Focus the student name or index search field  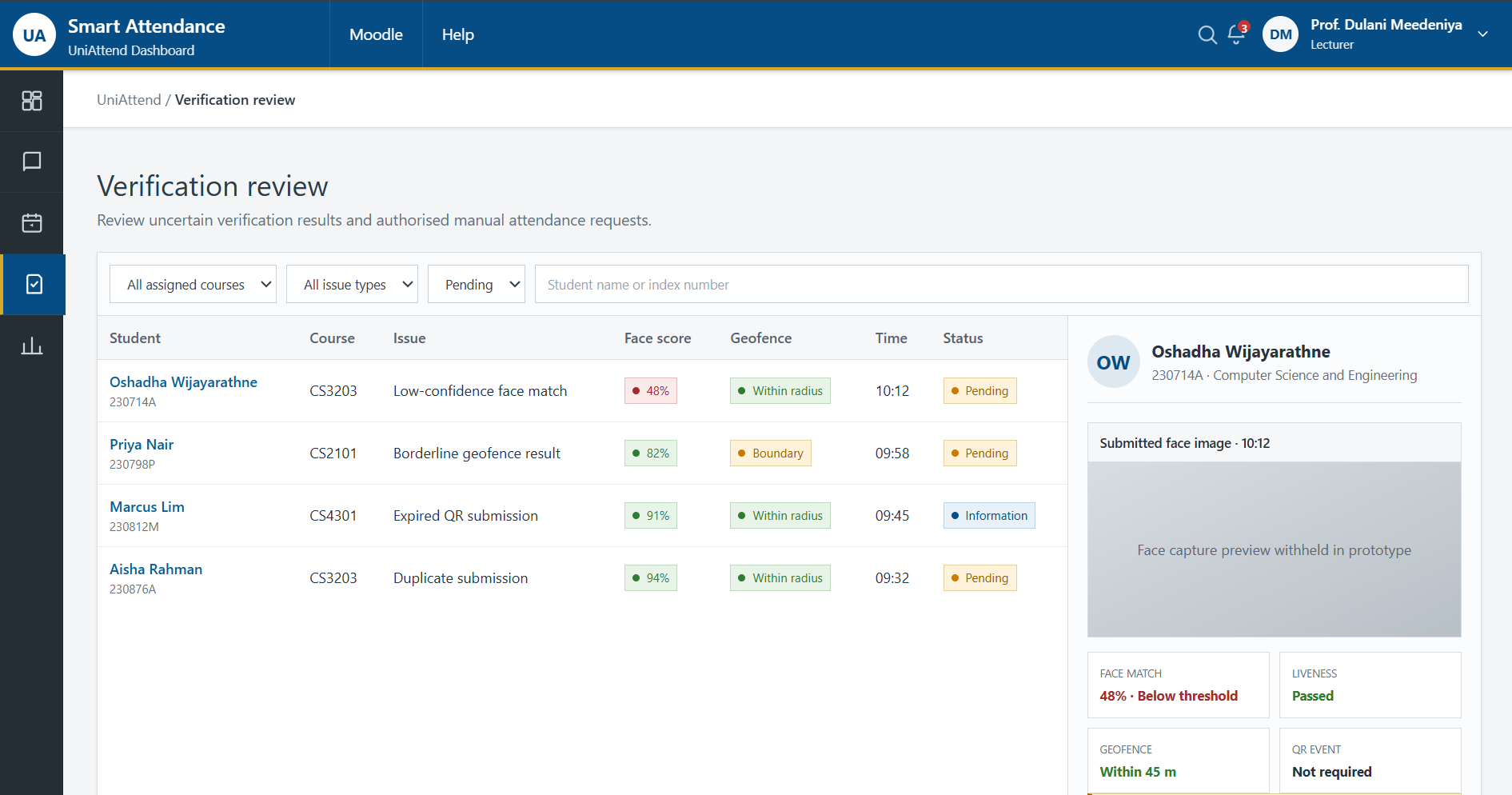1001,284
